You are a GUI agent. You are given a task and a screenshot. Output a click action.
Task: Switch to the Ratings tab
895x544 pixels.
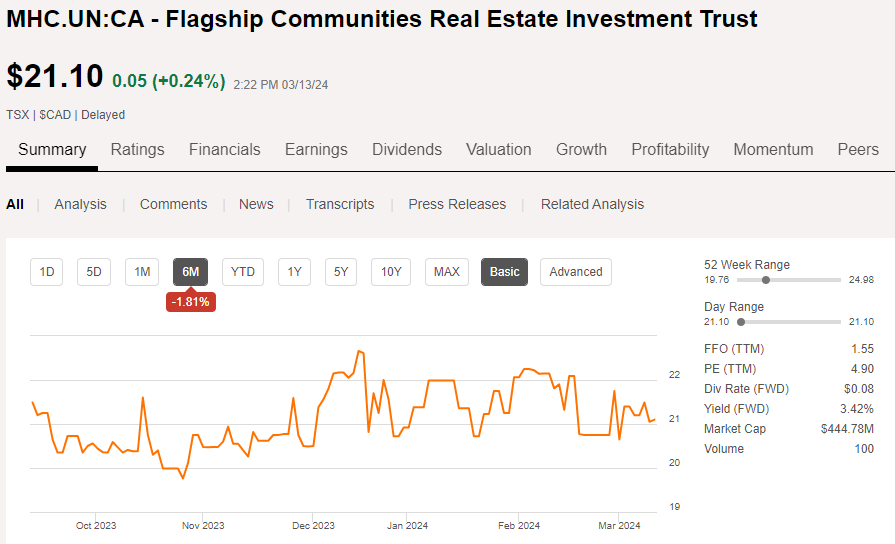coord(138,150)
